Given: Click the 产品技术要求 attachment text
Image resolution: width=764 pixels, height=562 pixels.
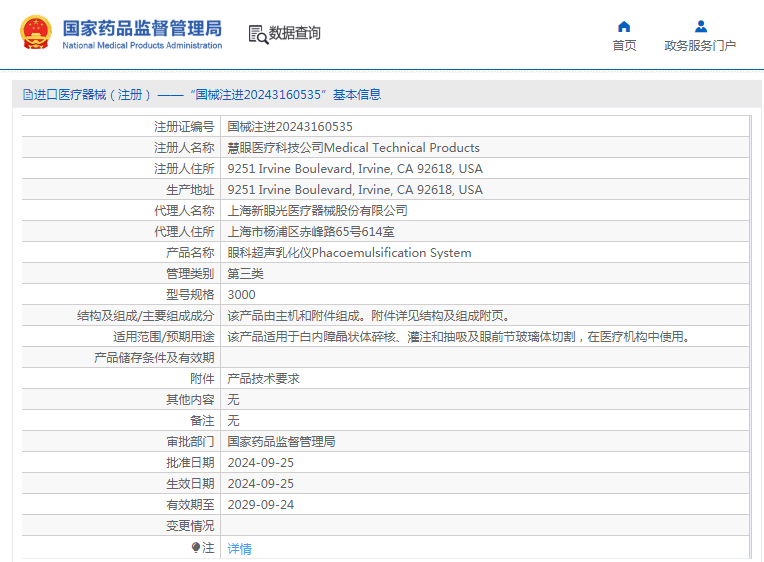Looking at the screenshot, I should [264, 378].
